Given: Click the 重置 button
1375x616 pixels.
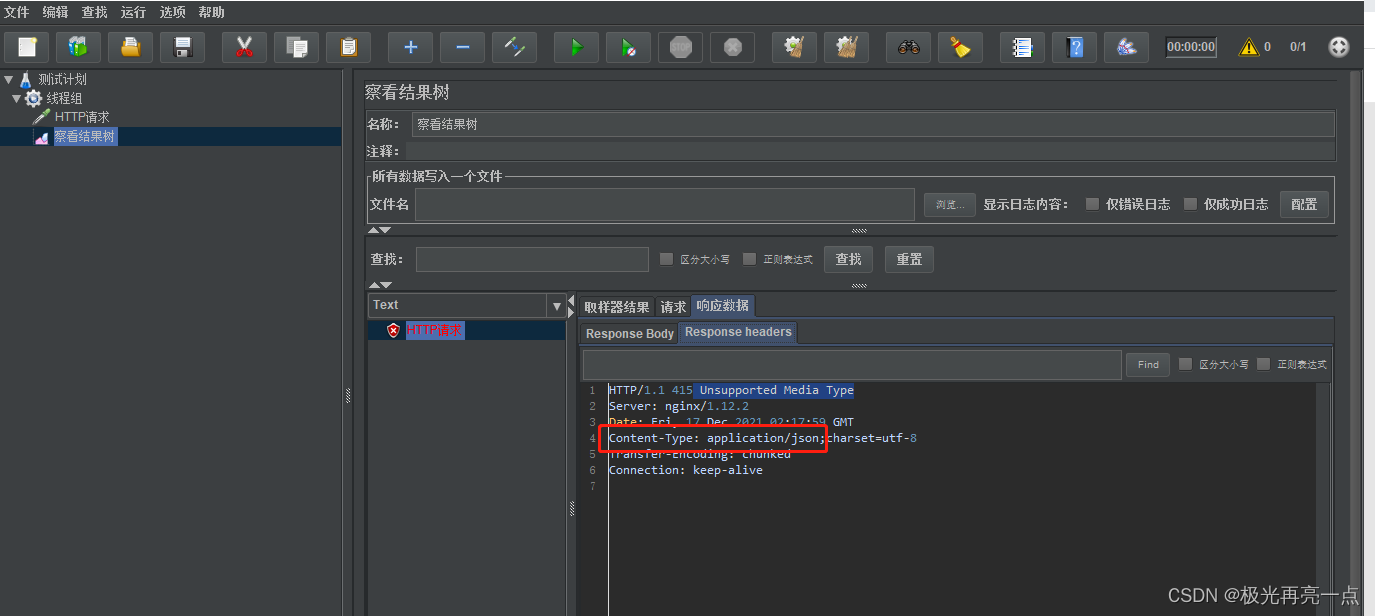Looking at the screenshot, I should click(x=909, y=259).
